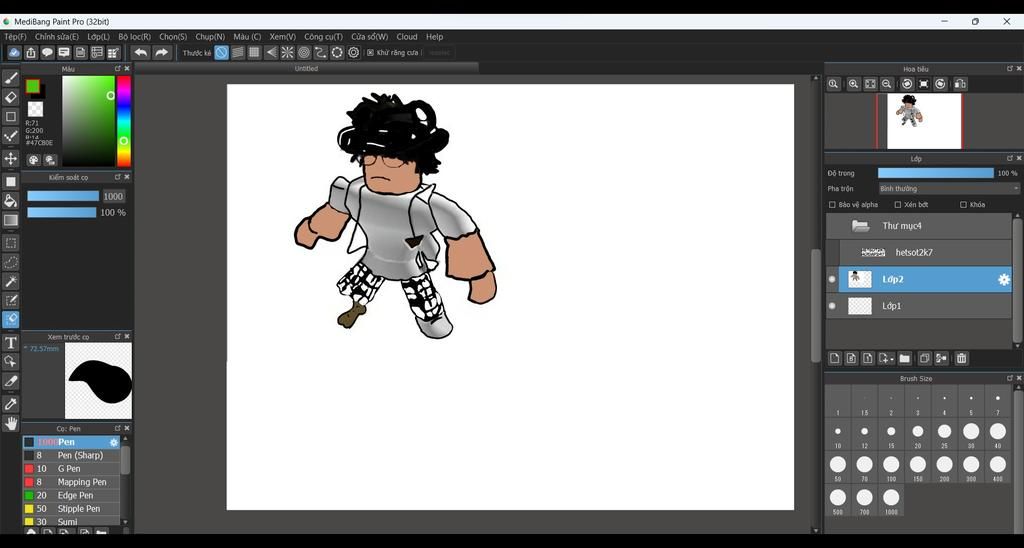Select the Mapping Pen brush
1024x548 pixels.
(x=72, y=482)
